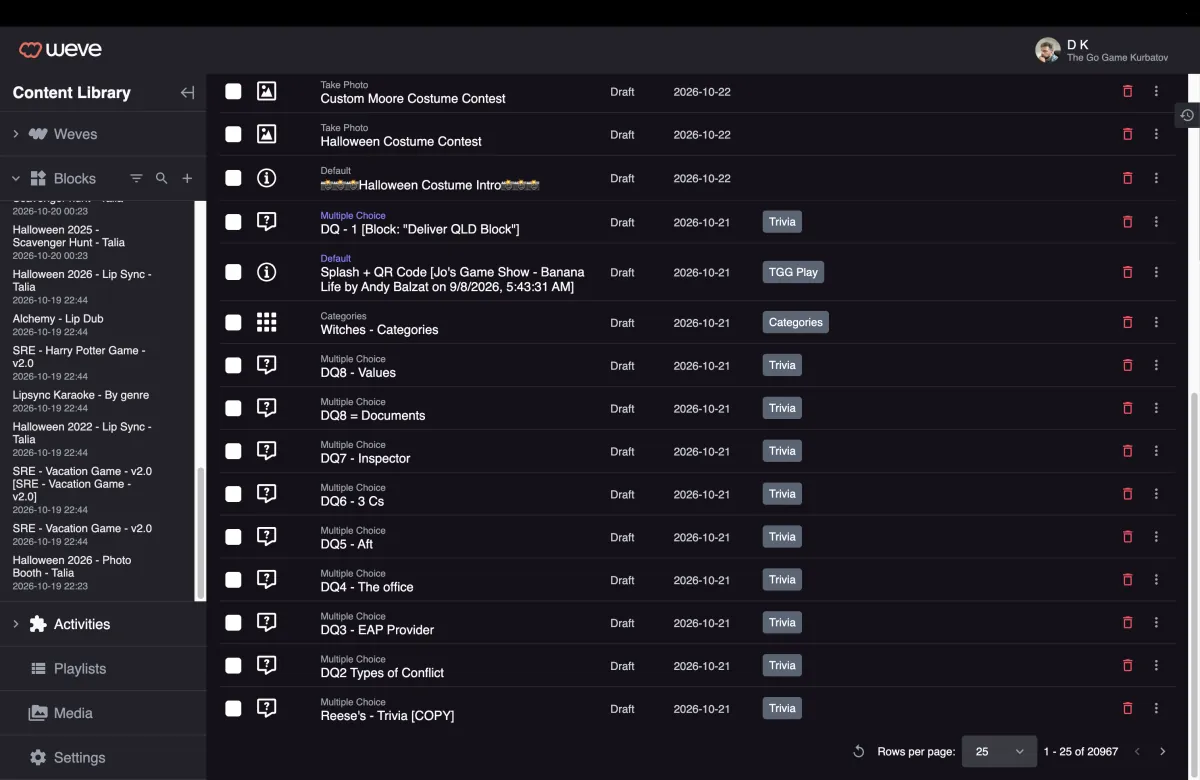Tick the DQ3 - EAP Provider checkbox
Screen dimensions: 1200x780
click(x=233, y=622)
